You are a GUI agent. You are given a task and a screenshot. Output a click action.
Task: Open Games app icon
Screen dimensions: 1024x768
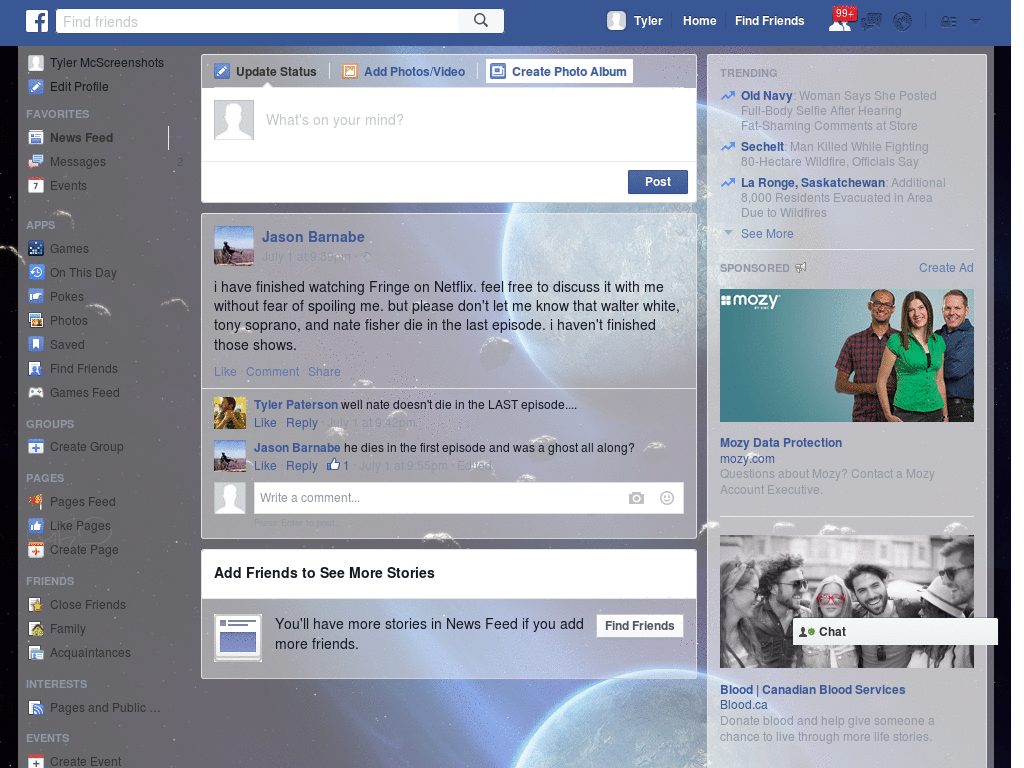tap(36, 249)
